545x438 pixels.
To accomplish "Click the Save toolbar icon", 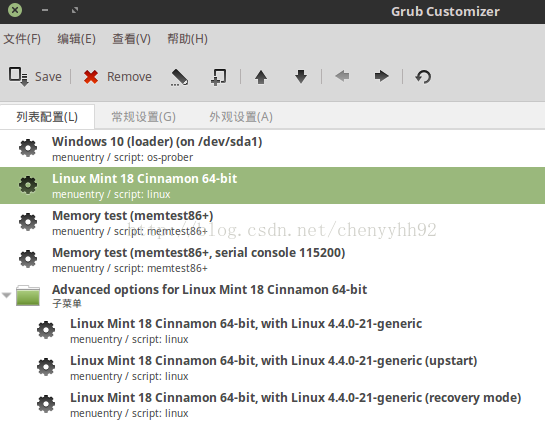I will point(18,76).
